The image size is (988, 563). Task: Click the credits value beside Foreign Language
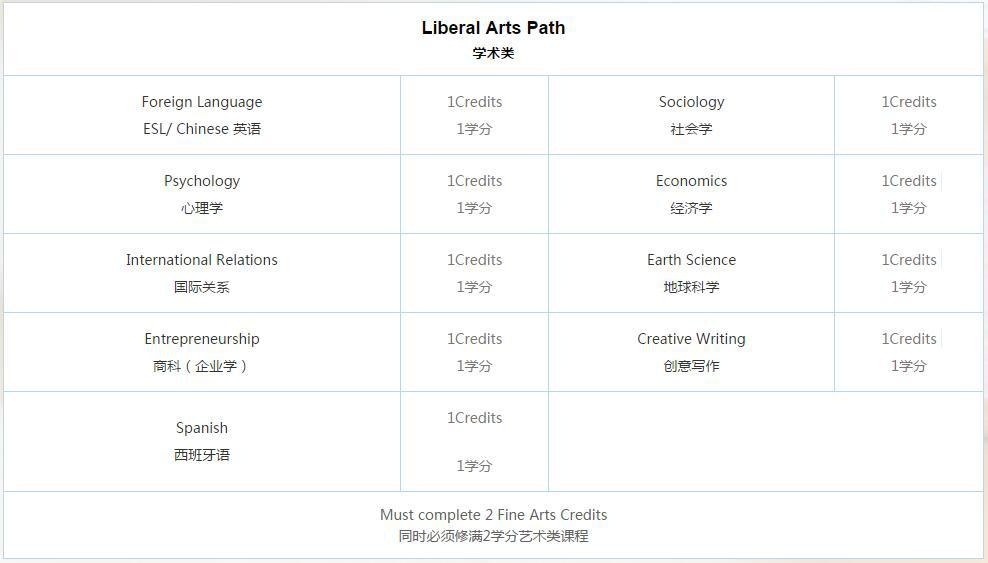474,115
